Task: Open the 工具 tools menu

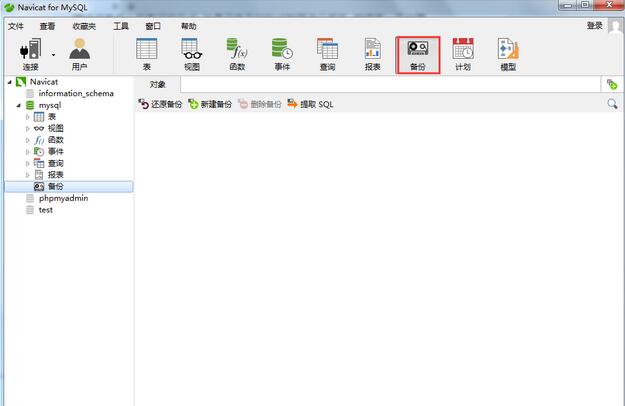Action: click(121, 26)
